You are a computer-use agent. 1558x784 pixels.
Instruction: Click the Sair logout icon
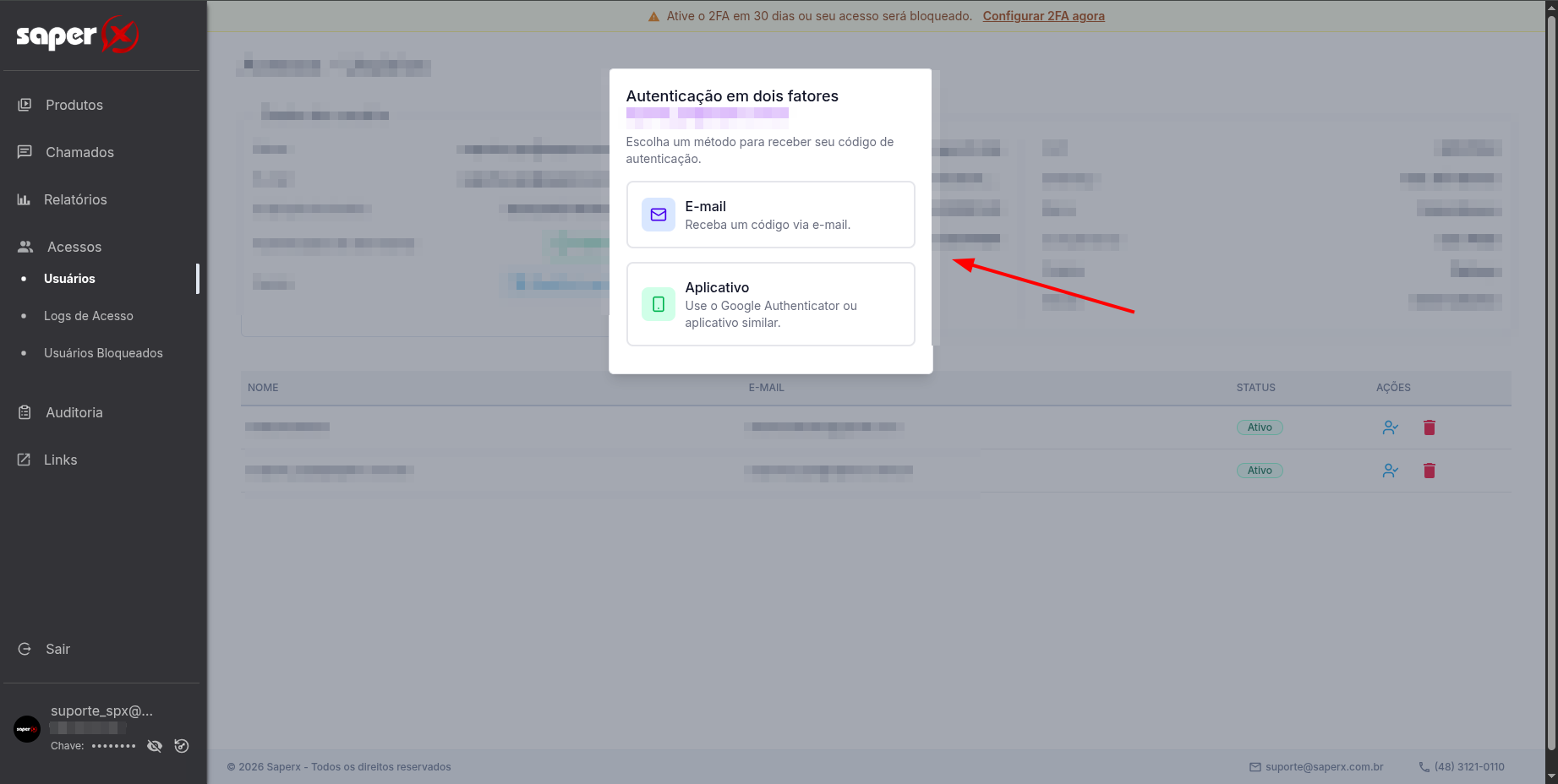[x=25, y=649]
